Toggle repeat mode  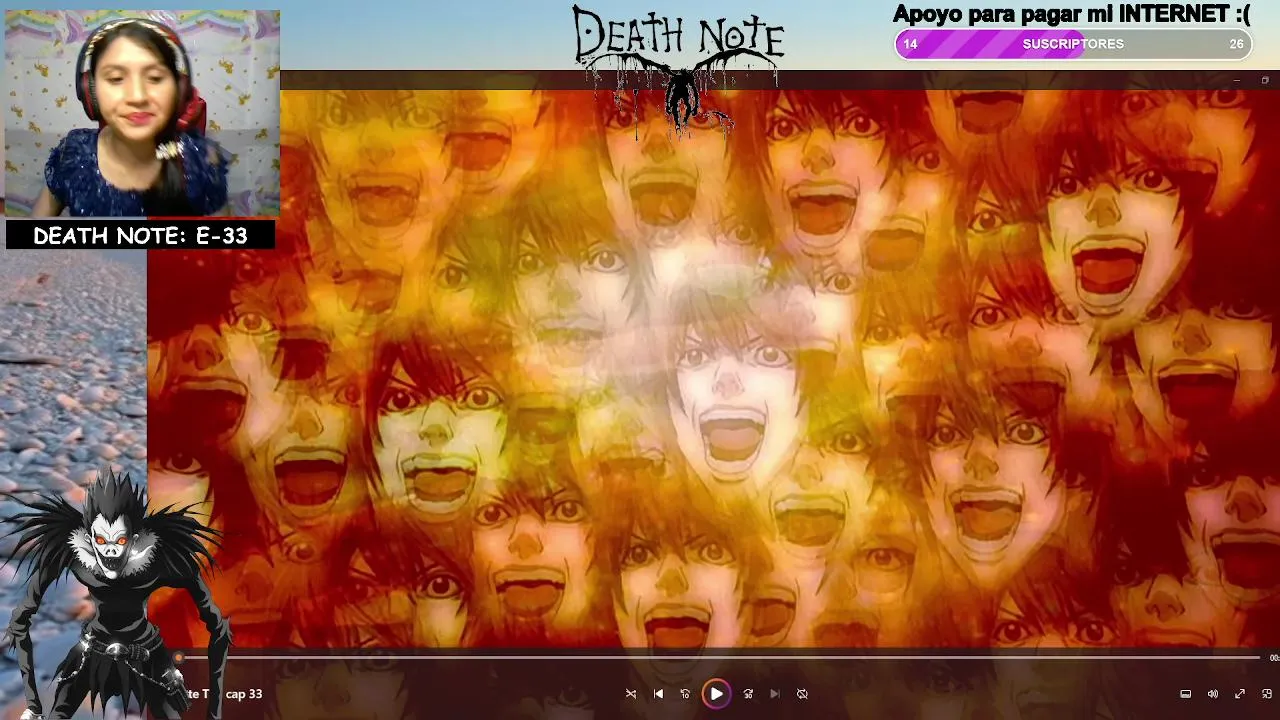coord(802,694)
